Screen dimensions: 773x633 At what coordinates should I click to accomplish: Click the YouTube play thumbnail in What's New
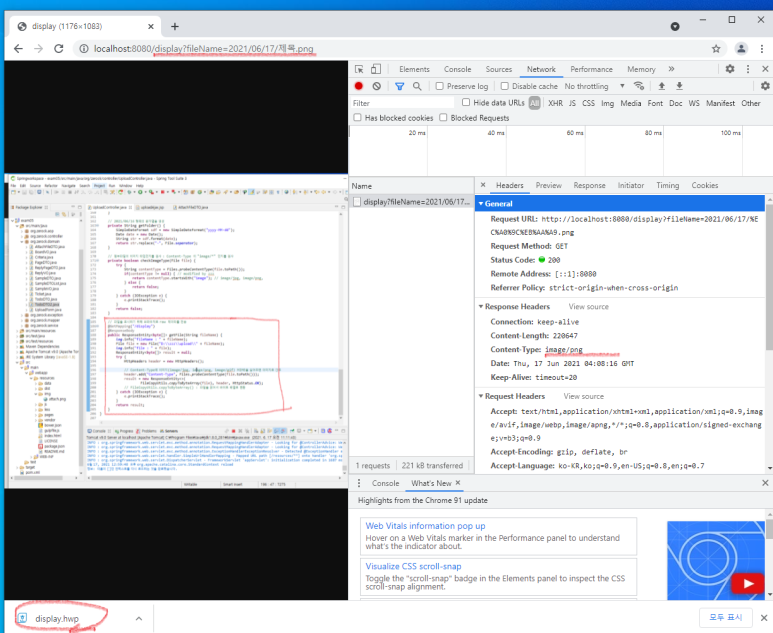point(748,583)
